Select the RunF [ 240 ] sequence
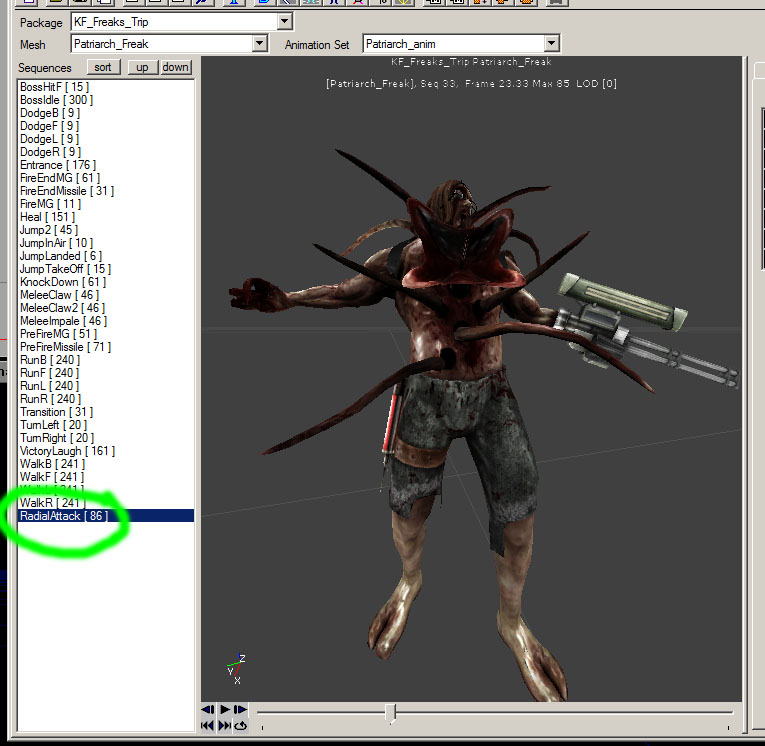 [x=105, y=373]
